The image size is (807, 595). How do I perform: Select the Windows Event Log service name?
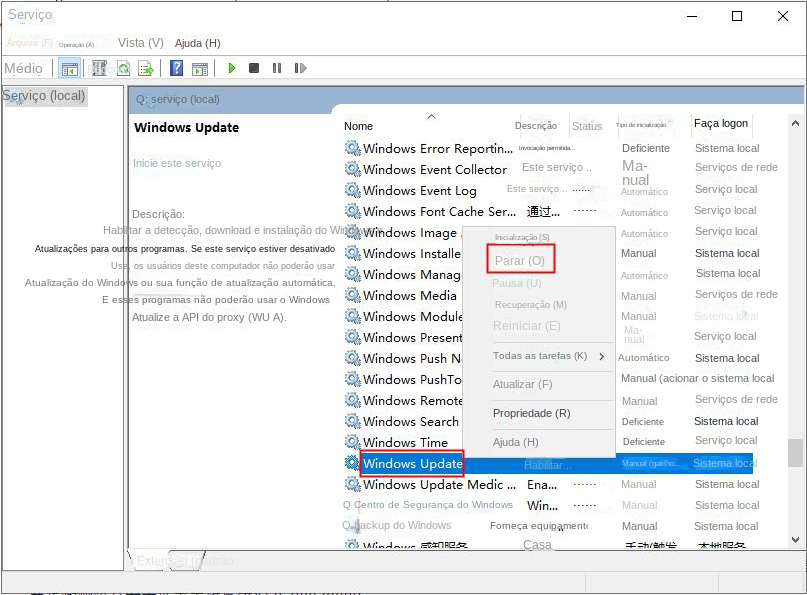(x=419, y=190)
